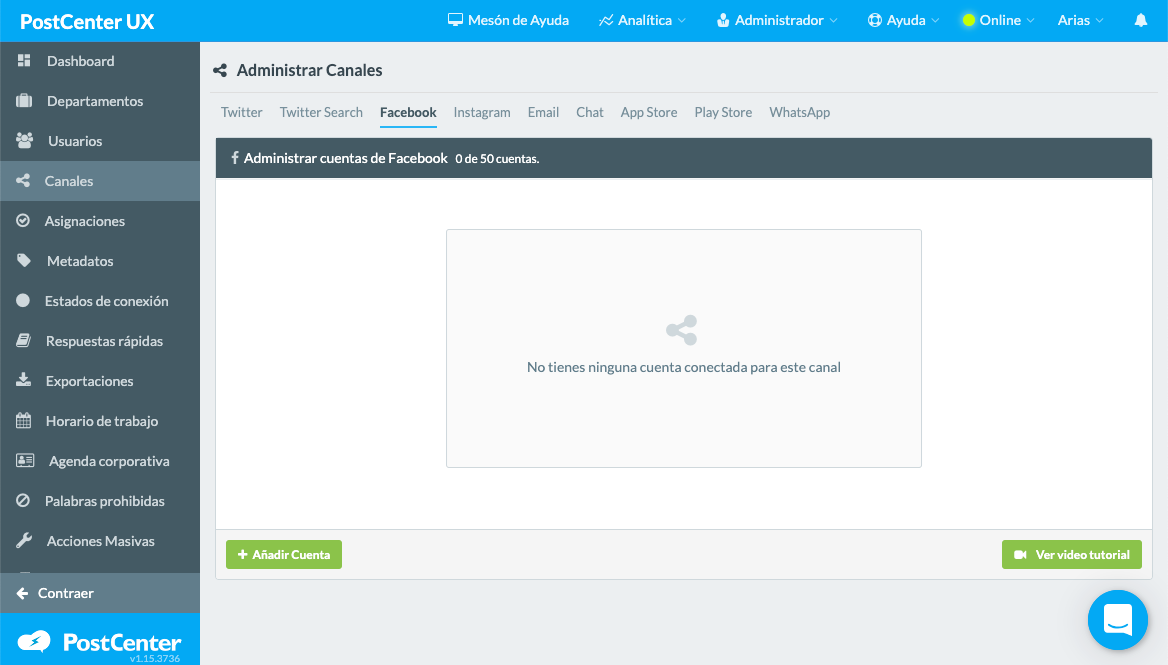Click Añadir Cuenta button
This screenshot has width=1168, height=665.
[284, 555]
